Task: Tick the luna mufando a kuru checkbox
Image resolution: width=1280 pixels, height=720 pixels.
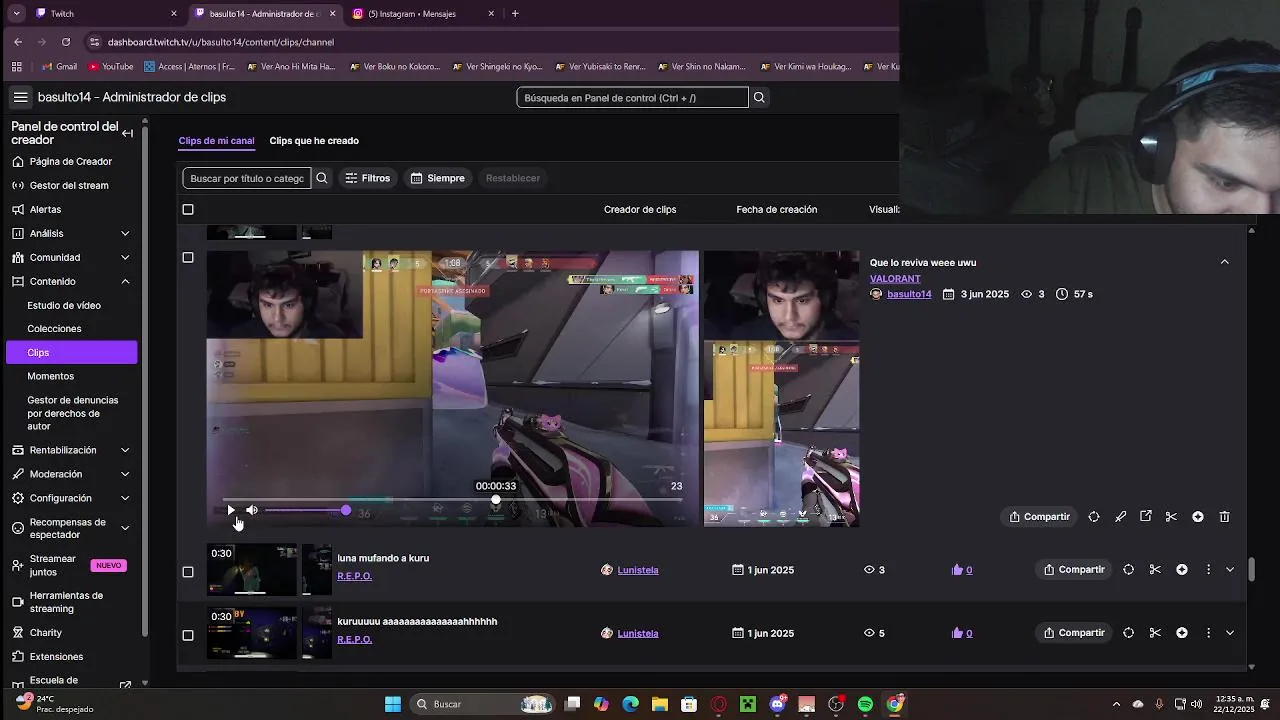Action: (x=188, y=572)
